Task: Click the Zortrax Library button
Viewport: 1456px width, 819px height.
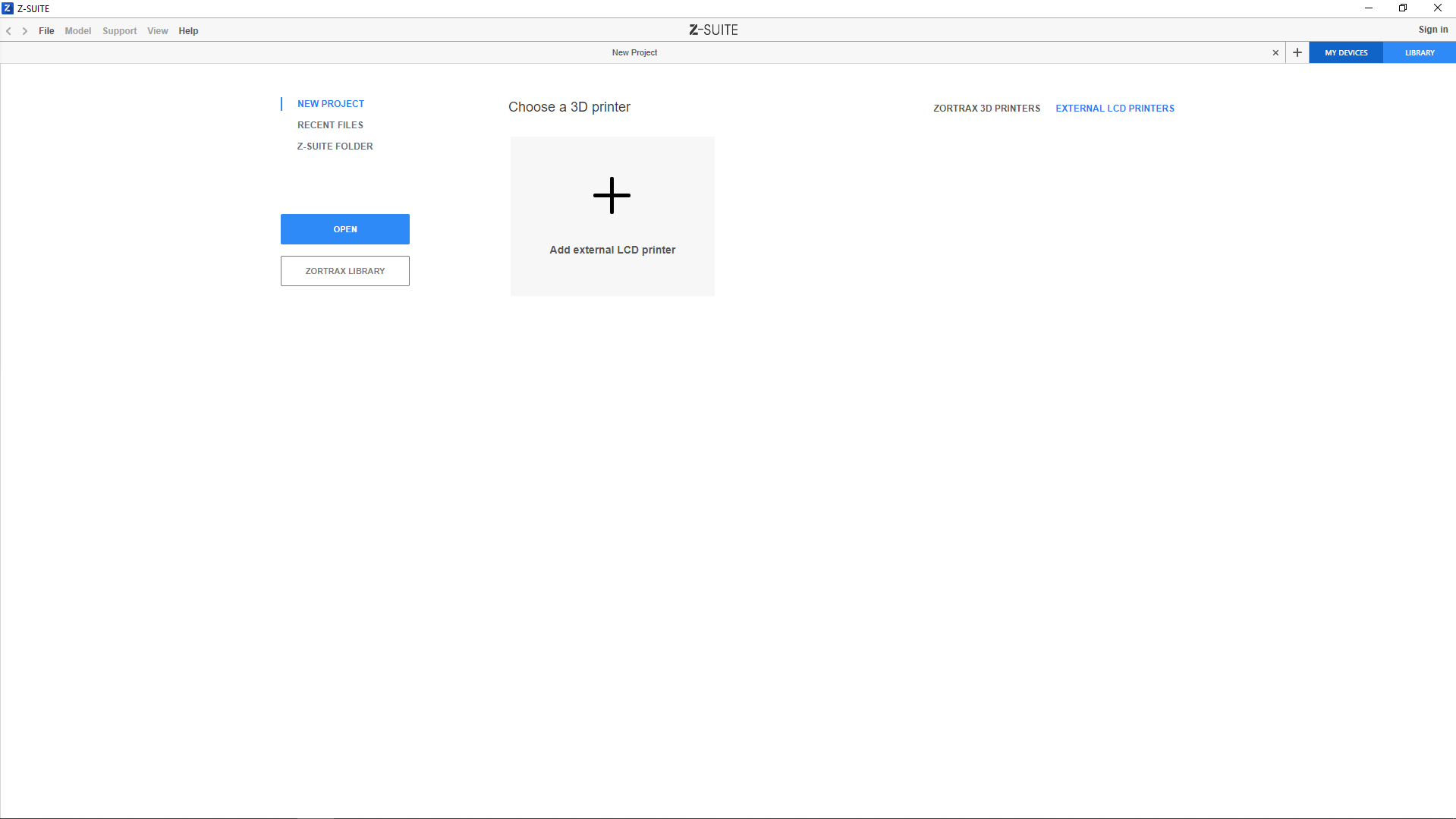Action: pos(345,271)
